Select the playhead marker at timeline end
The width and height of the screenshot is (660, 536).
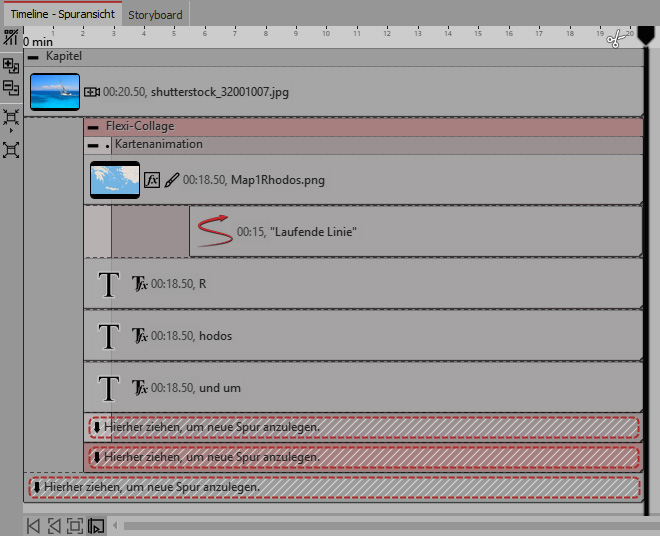pyautogui.click(x=646, y=35)
